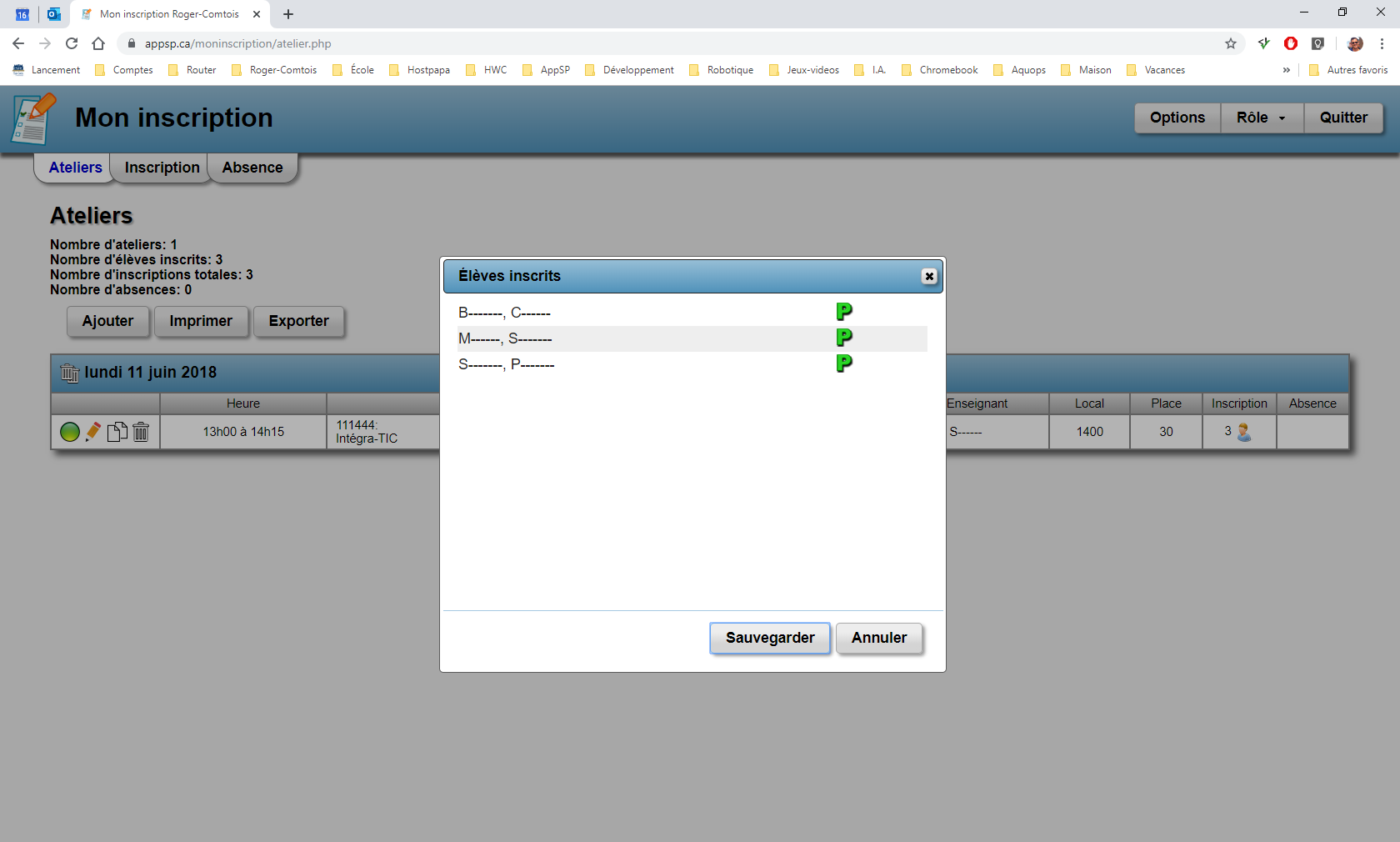This screenshot has height=842, width=1400.
Task: Click the Sauvegarder button
Action: coord(769,639)
